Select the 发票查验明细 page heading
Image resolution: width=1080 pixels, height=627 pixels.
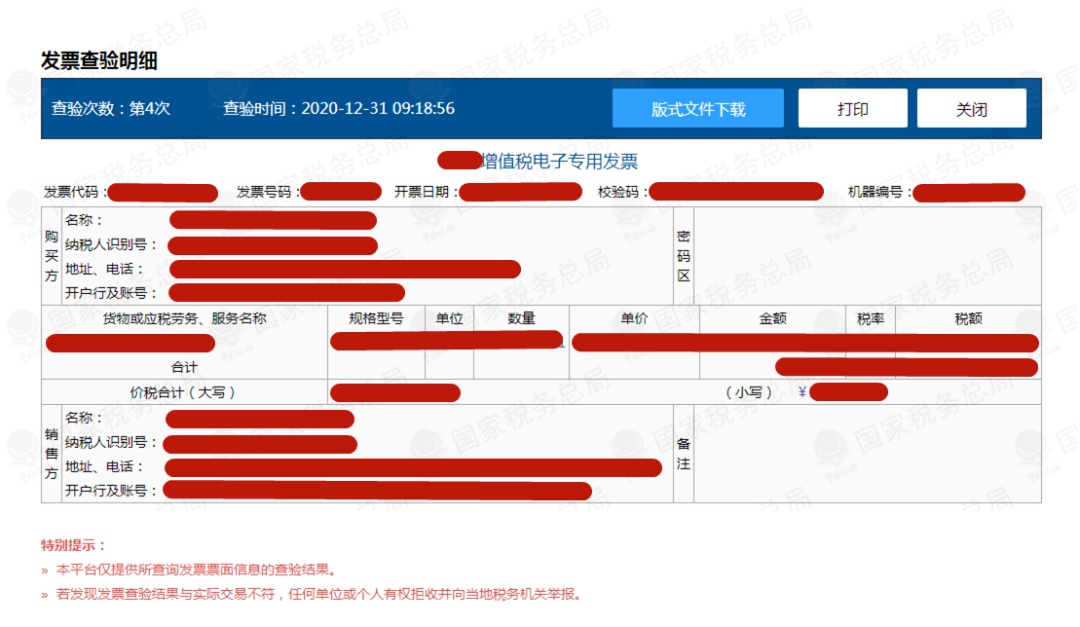click(x=99, y=60)
